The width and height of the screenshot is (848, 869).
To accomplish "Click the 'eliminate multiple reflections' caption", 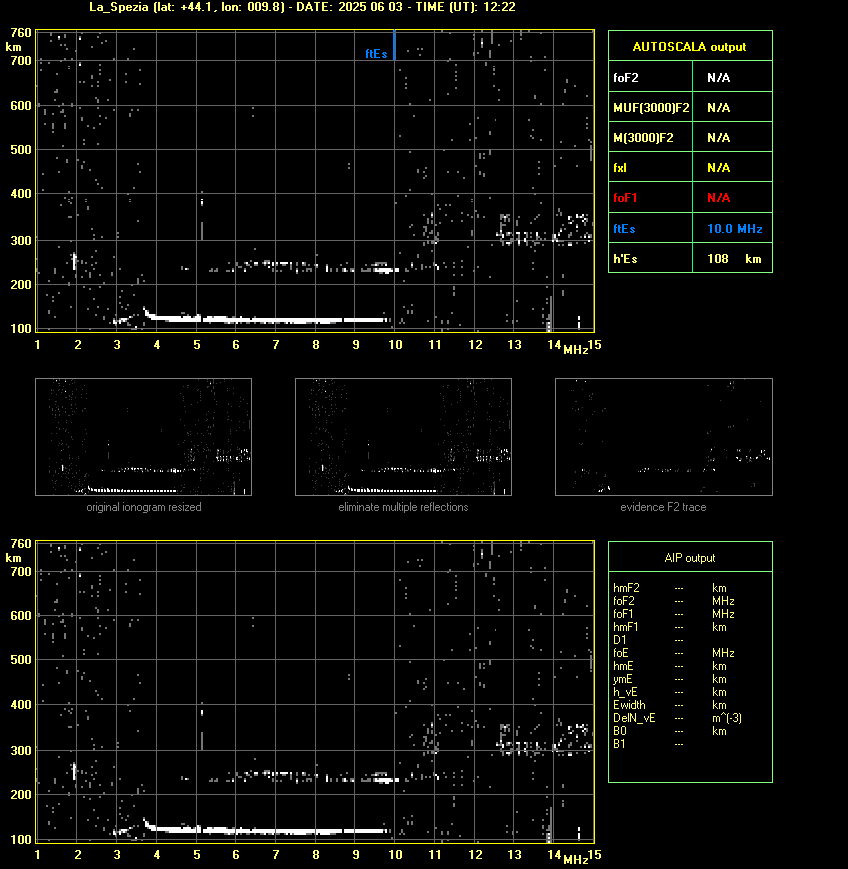I will pyautogui.click(x=403, y=507).
